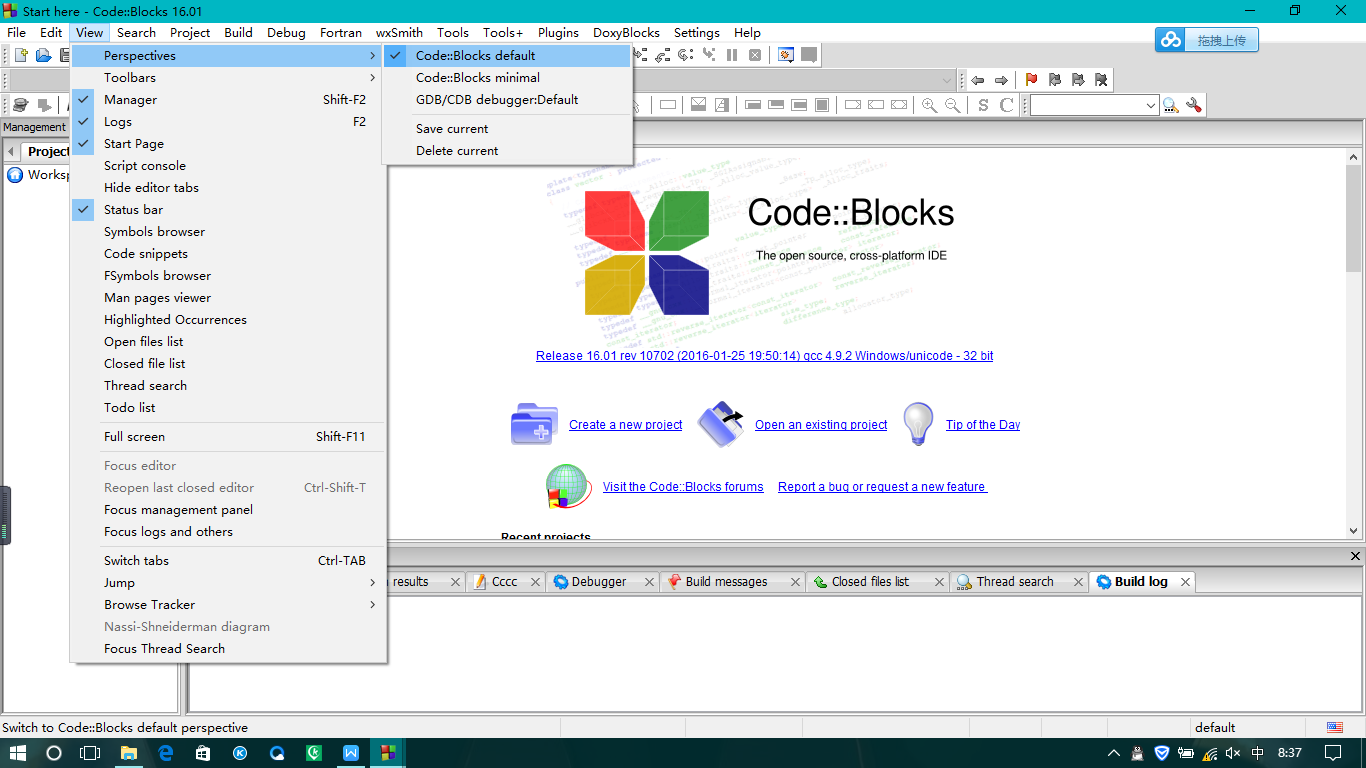
Task: Zoom out using the minus magnifier icon
Action: [x=951, y=104]
